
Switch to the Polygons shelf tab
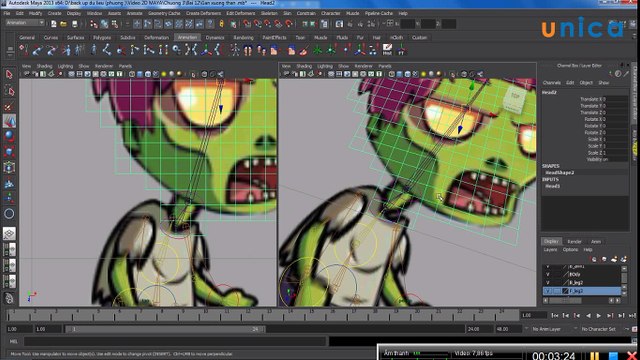pos(102,38)
